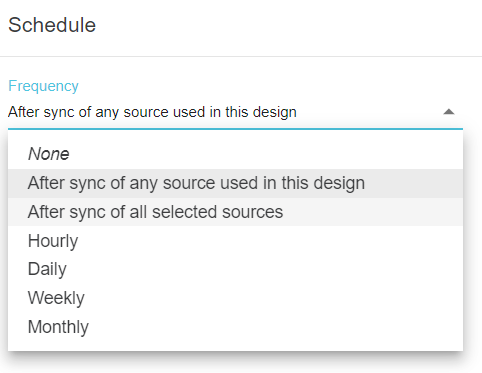
Task: Set frequency to Daily
Action: click(235, 269)
